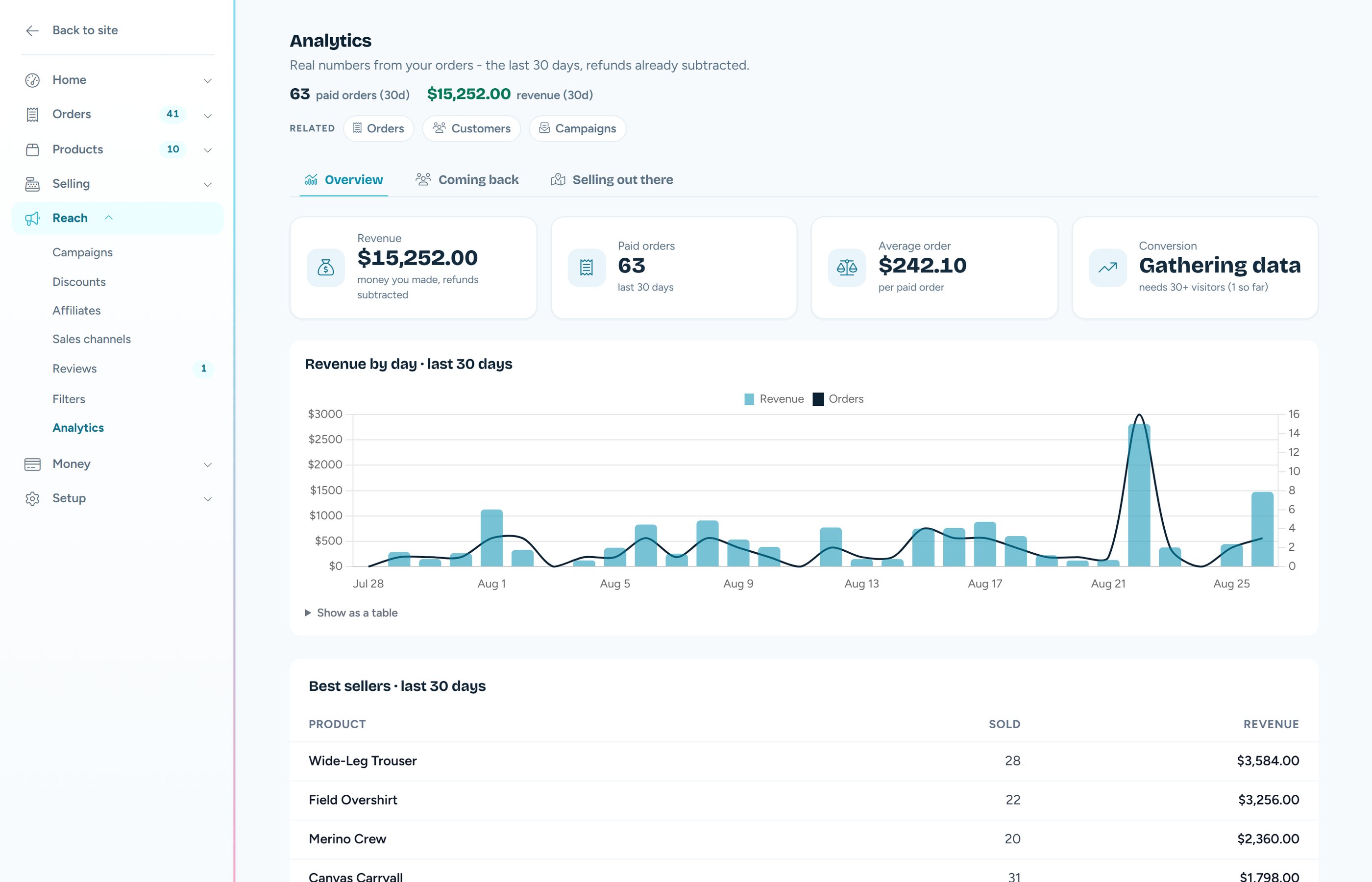Click the Selling cash register icon

[x=33, y=184]
